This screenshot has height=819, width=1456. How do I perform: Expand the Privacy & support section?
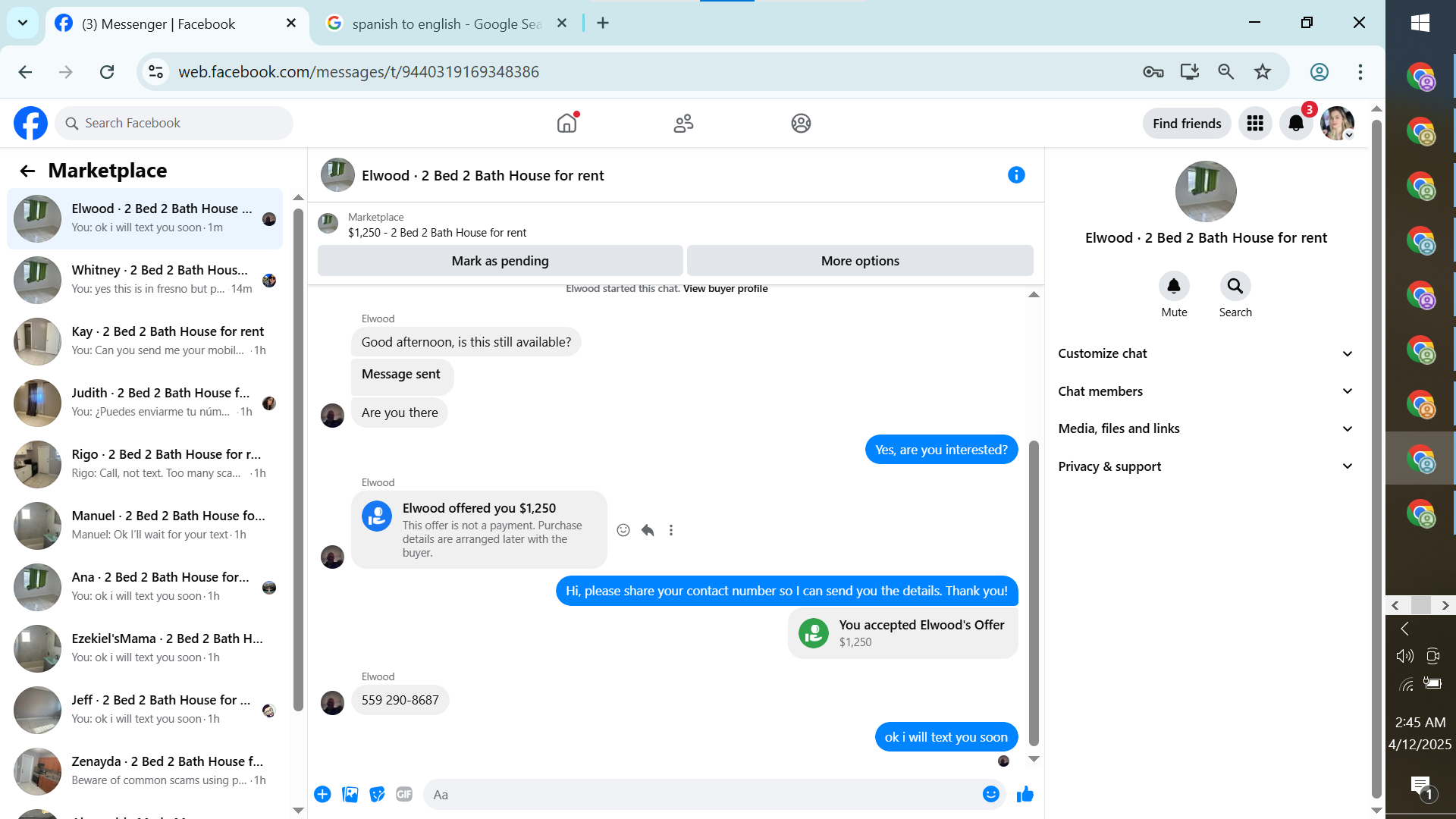tap(1206, 466)
